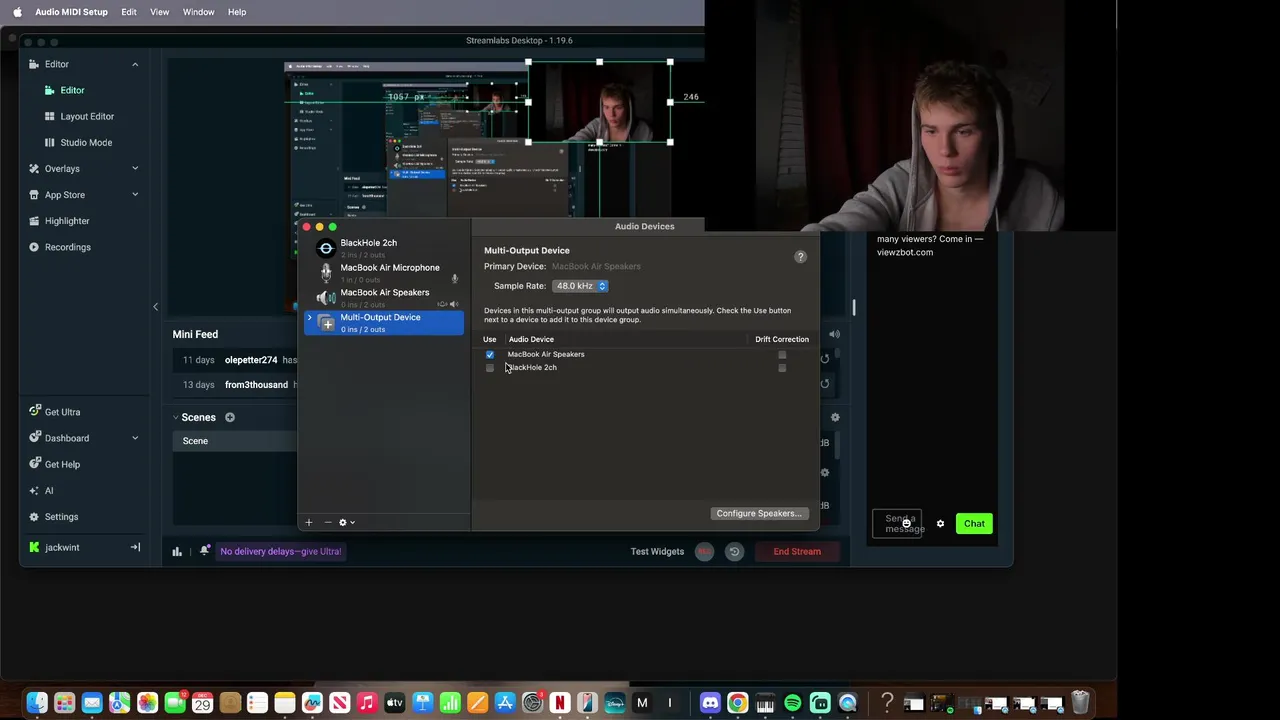Open the Sample Rate 48.0 kHz dropdown

pos(580,286)
